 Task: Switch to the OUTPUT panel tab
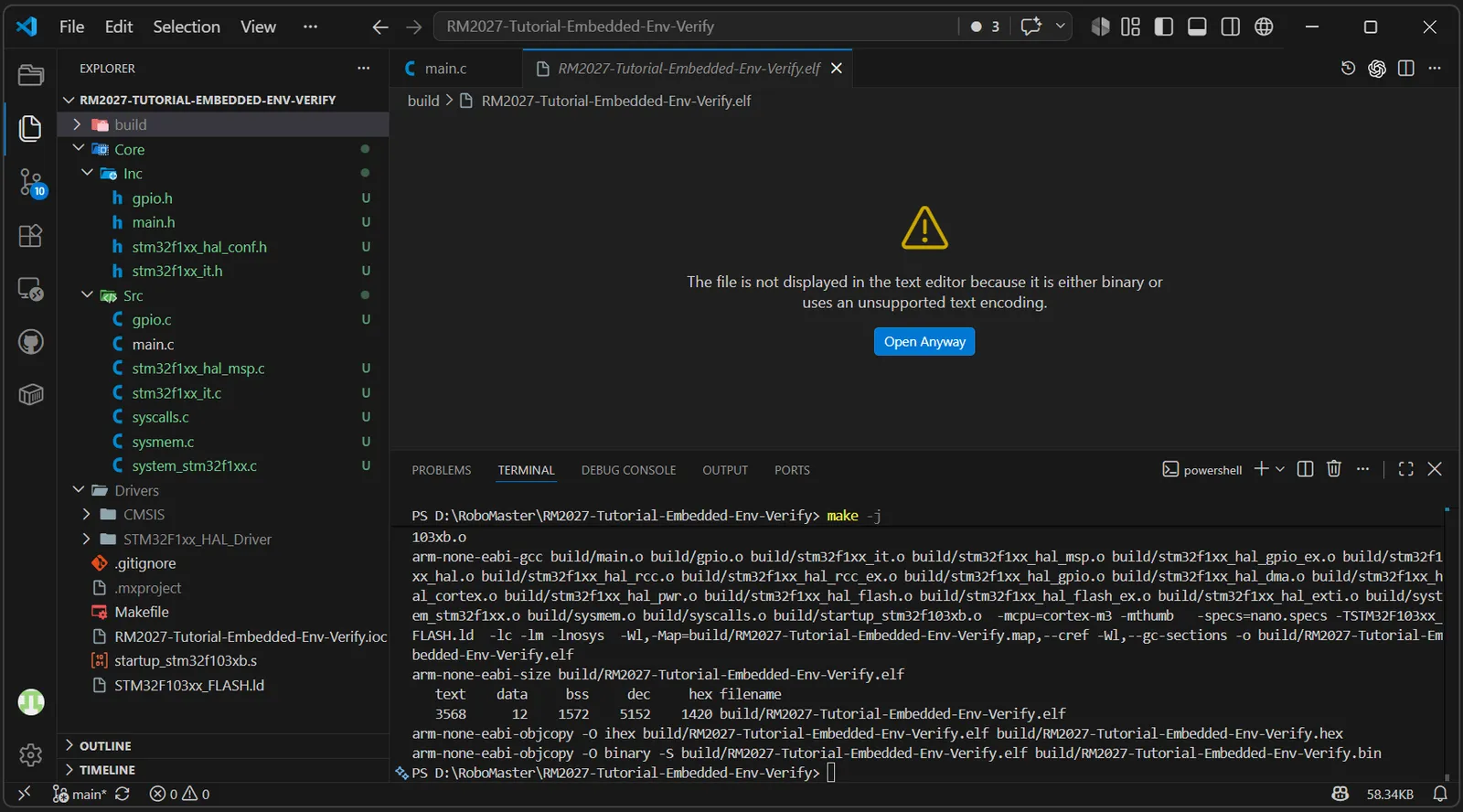coord(725,470)
